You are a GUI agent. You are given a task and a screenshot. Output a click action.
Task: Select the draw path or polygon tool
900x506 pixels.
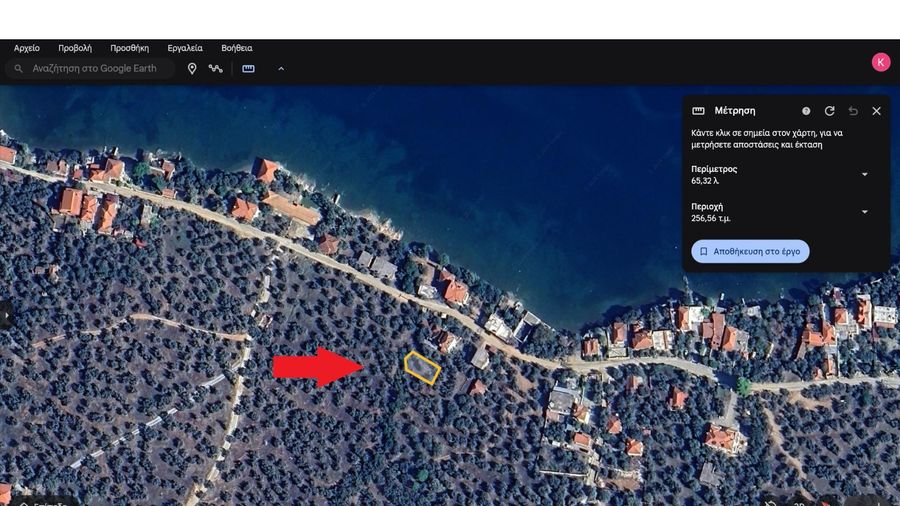215,68
